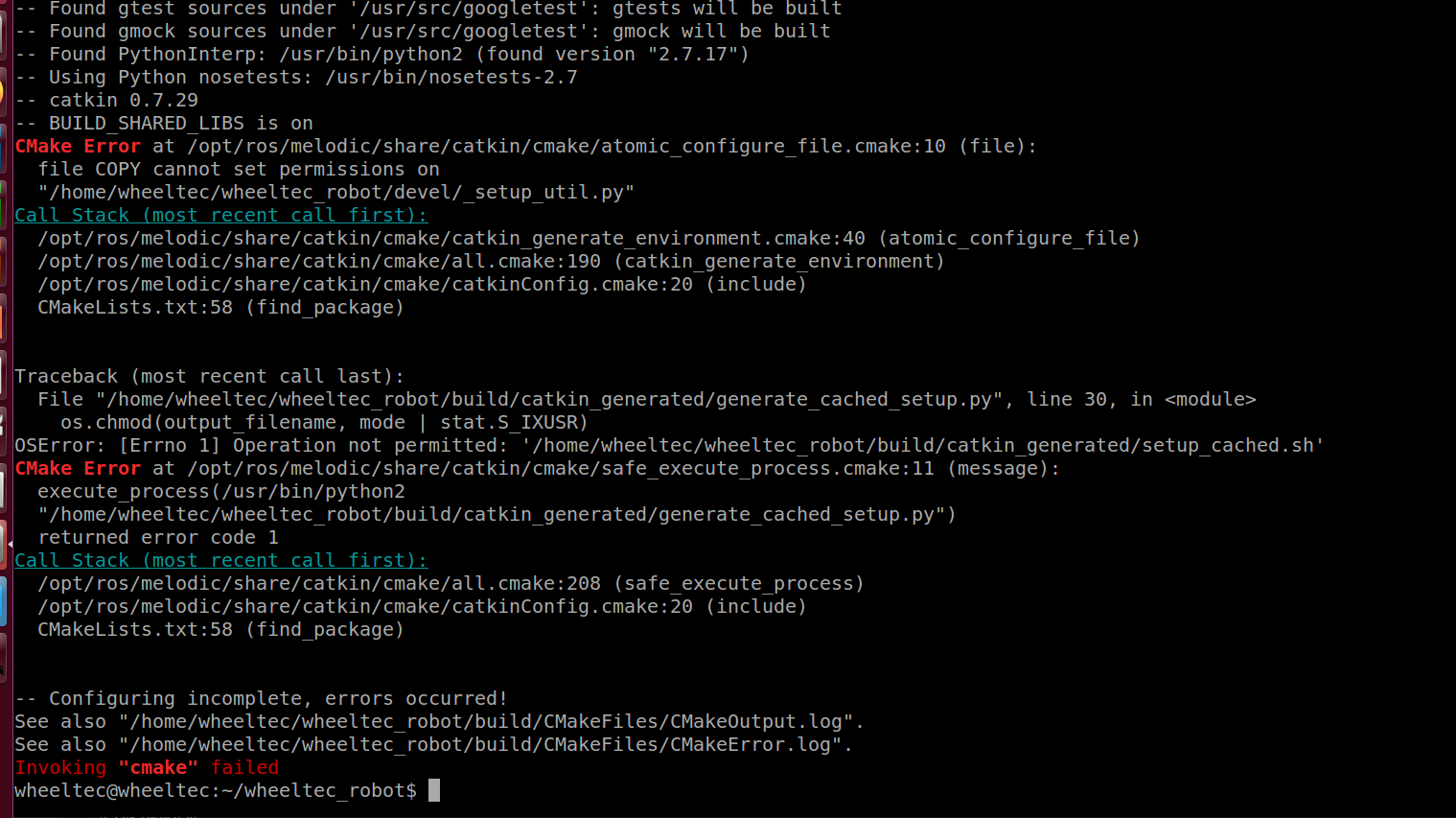
Task: Click the orange icon at the dock's top
Action: tap(3, 93)
